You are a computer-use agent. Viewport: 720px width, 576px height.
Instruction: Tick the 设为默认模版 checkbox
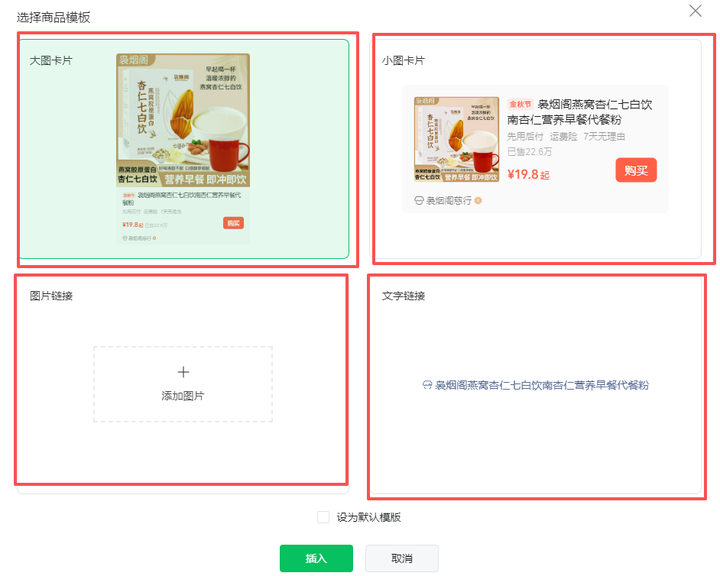pos(323,517)
